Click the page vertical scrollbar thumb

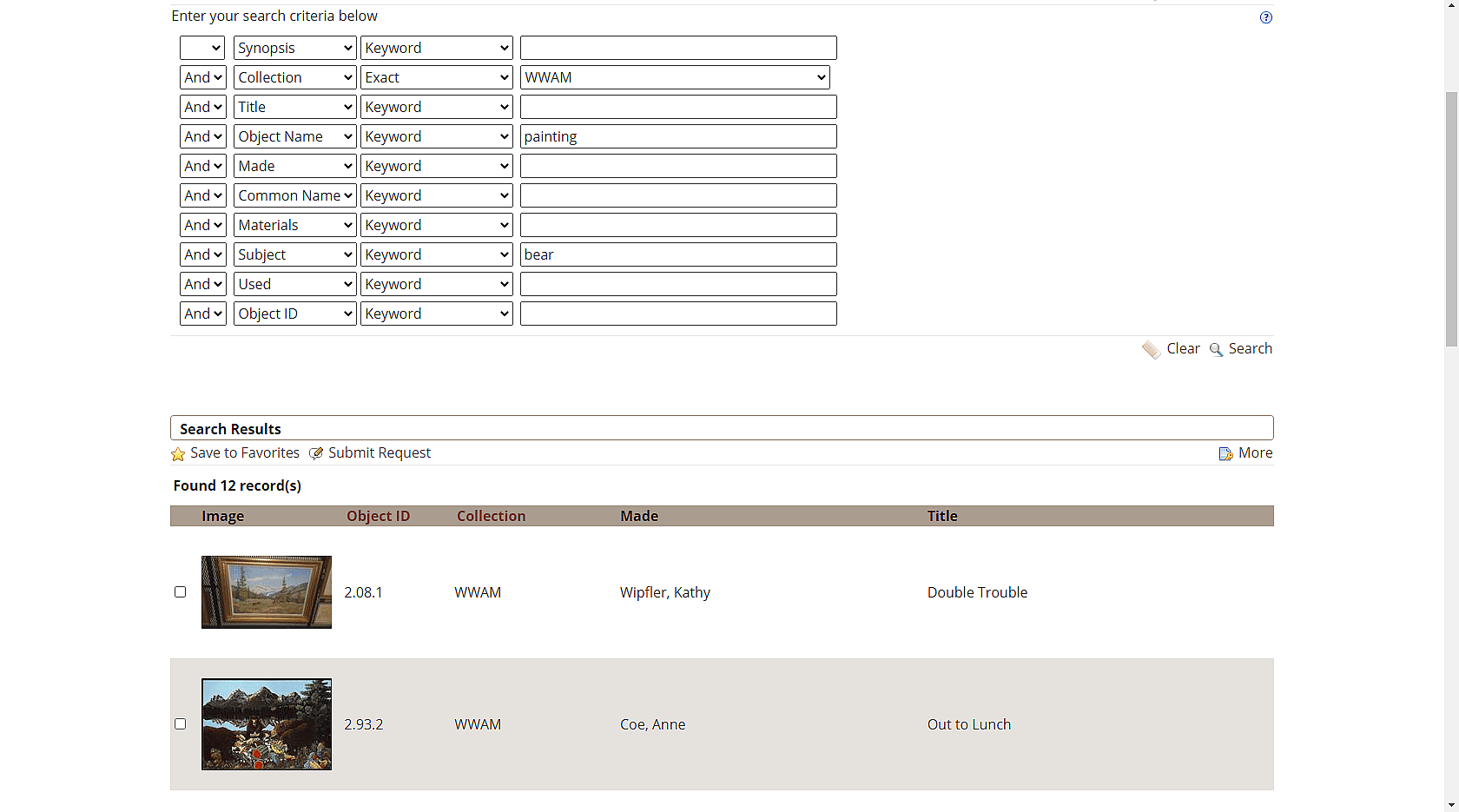[x=1451, y=217]
